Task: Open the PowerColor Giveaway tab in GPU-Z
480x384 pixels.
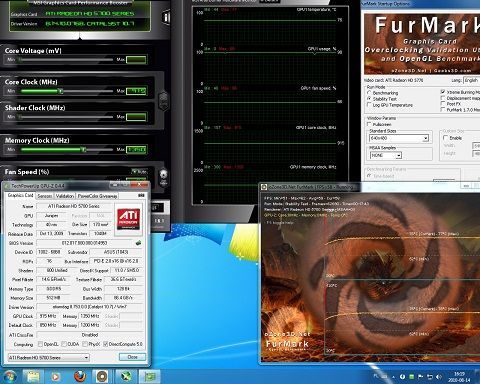Action: point(97,196)
